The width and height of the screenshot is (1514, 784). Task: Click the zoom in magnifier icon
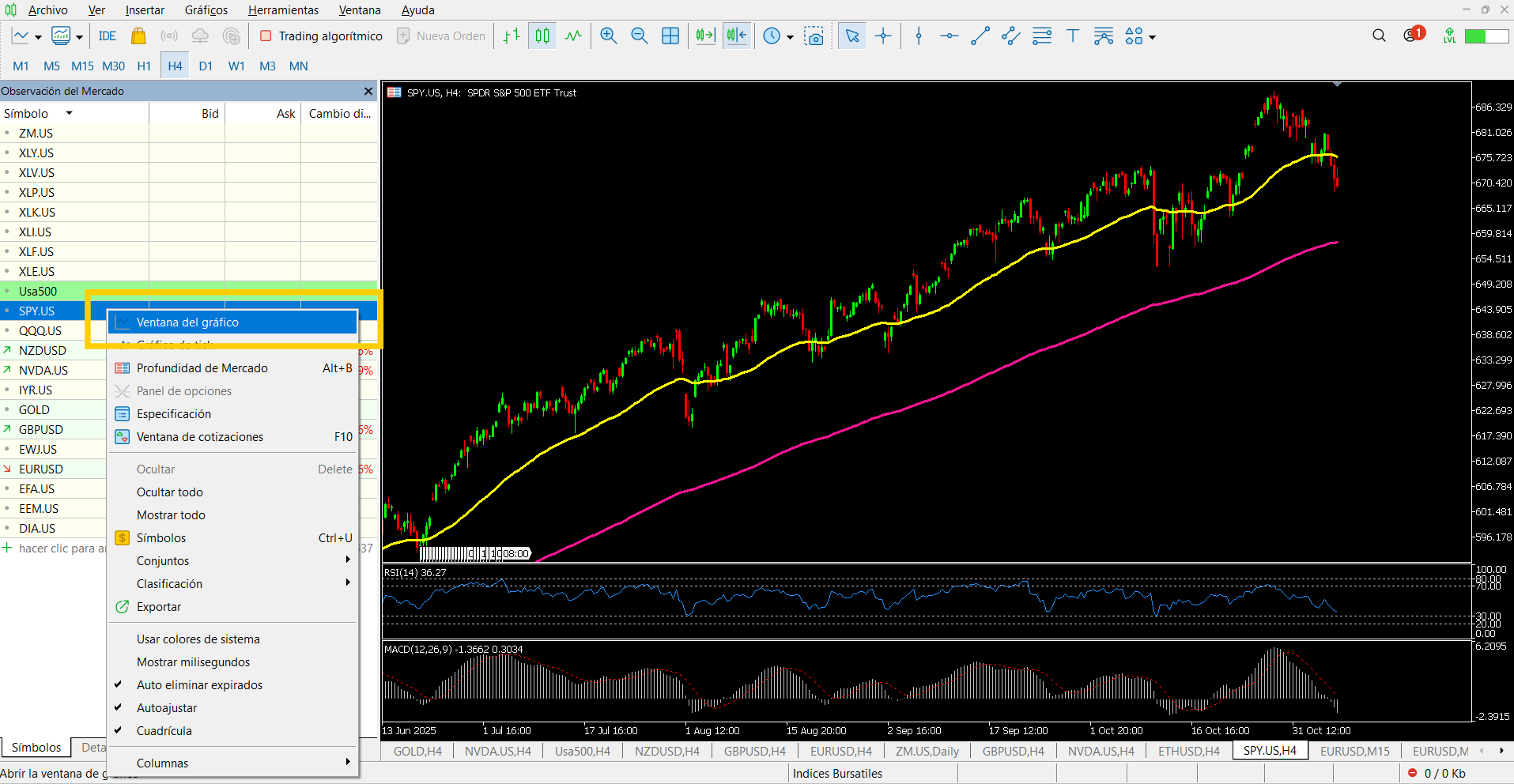608,36
